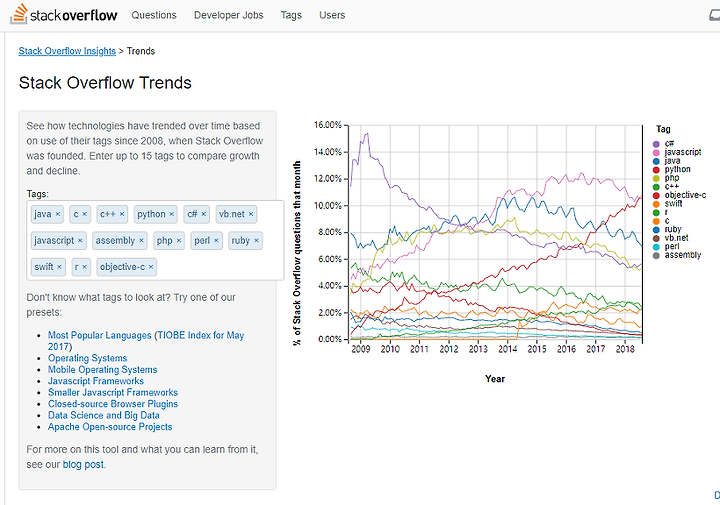The image size is (720, 505).
Task: Open Operating Systems preset
Action: pyautogui.click(x=88, y=358)
